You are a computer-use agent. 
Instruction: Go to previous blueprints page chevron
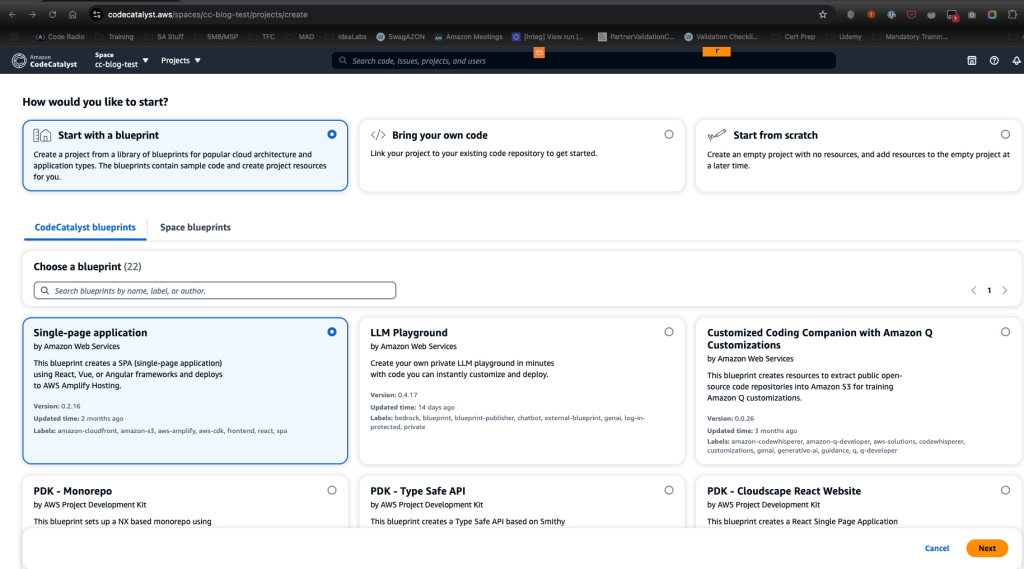pos(974,291)
